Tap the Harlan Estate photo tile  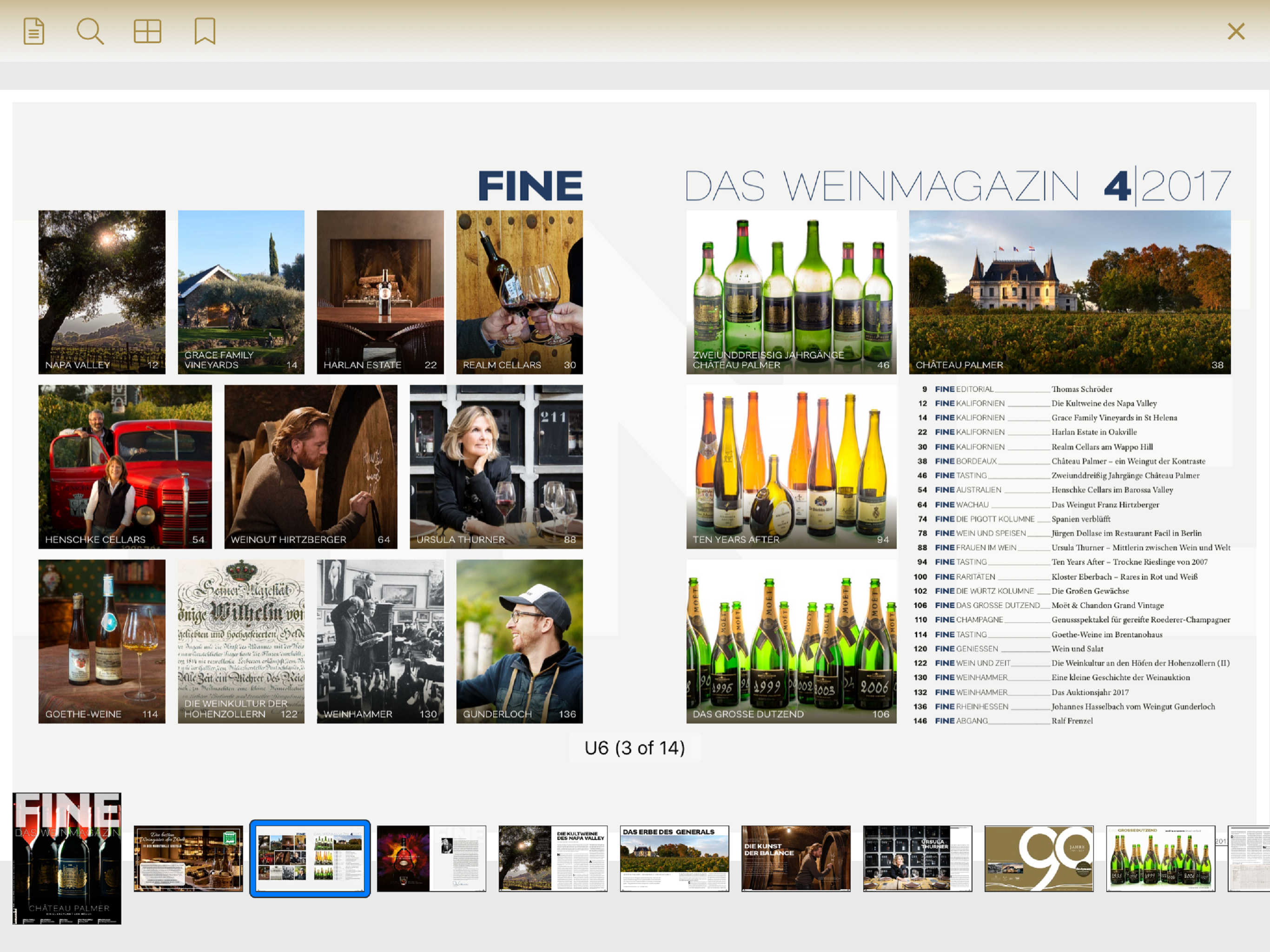pyautogui.click(x=380, y=292)
